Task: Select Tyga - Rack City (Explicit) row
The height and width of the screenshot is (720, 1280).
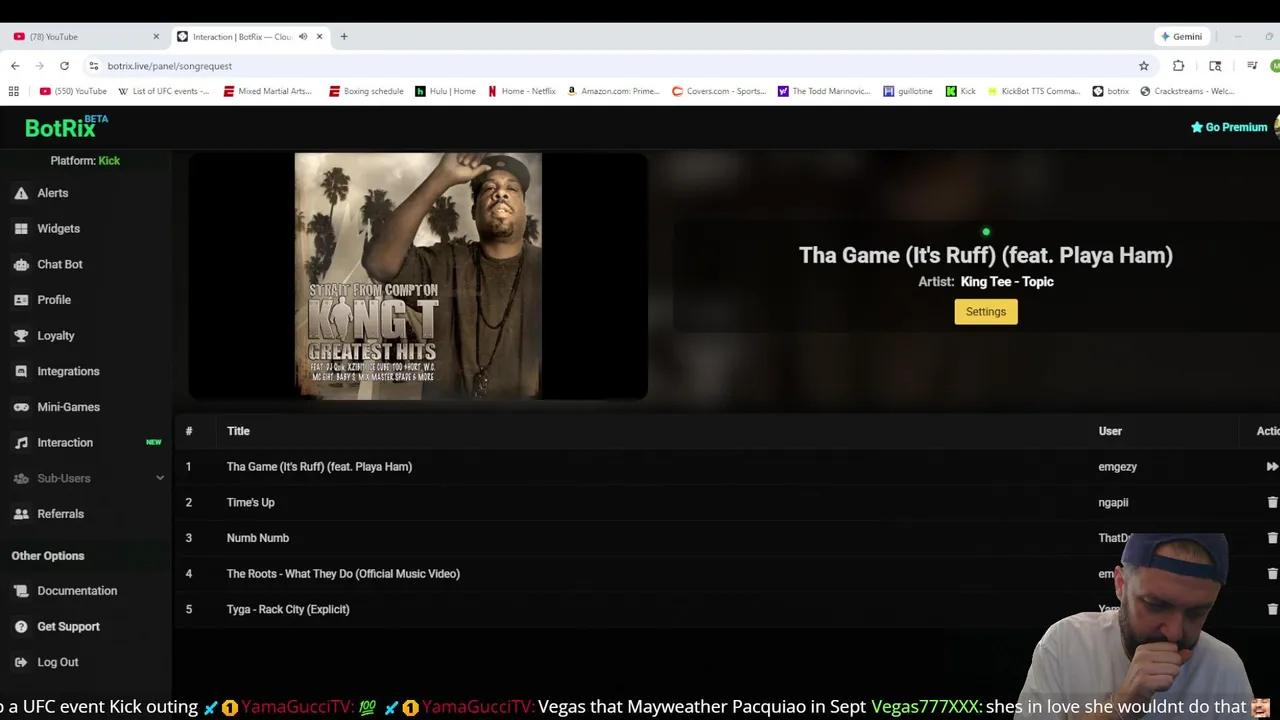Action: (726, 609)
